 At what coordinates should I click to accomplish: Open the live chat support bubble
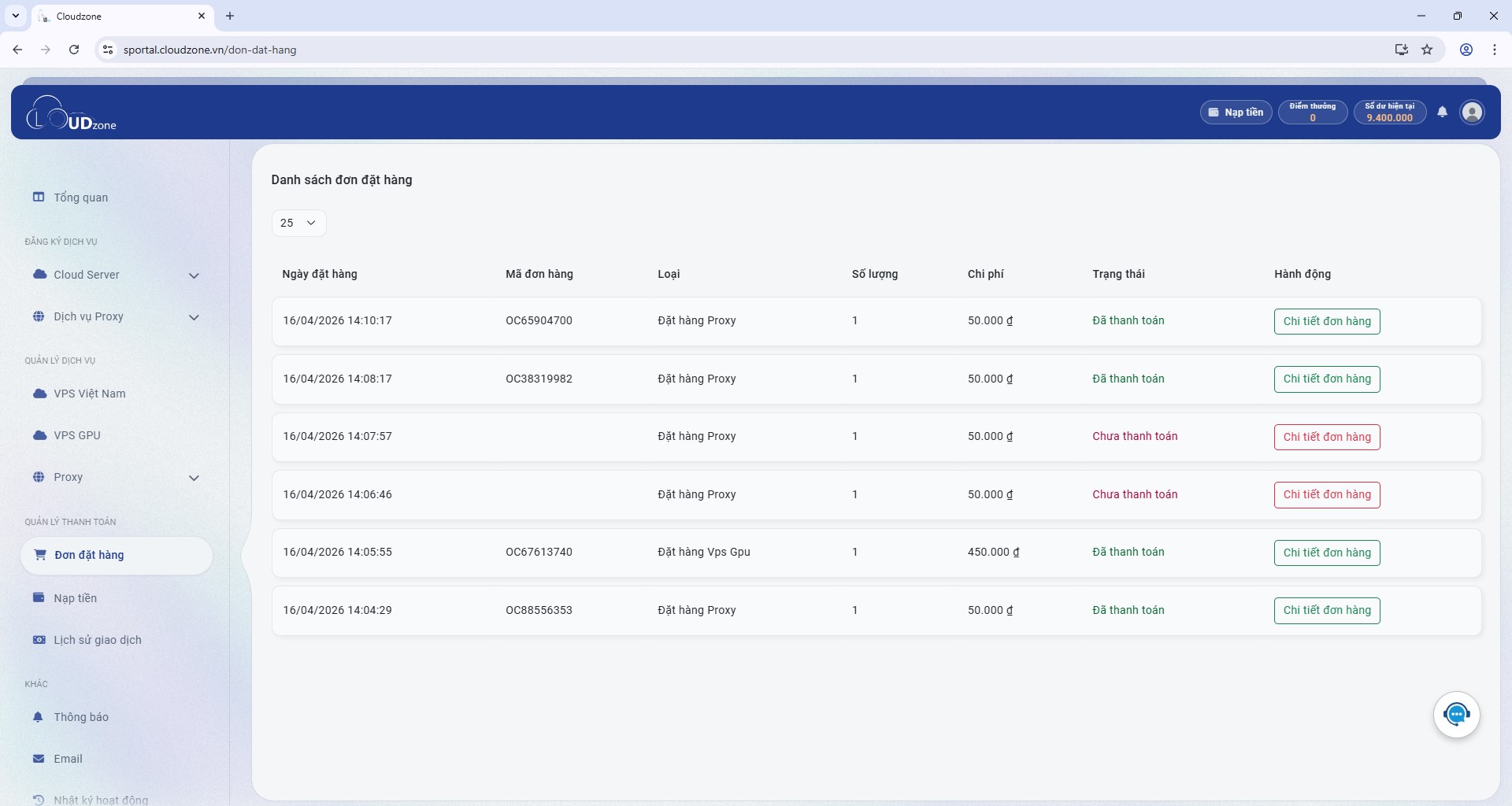1456,714
